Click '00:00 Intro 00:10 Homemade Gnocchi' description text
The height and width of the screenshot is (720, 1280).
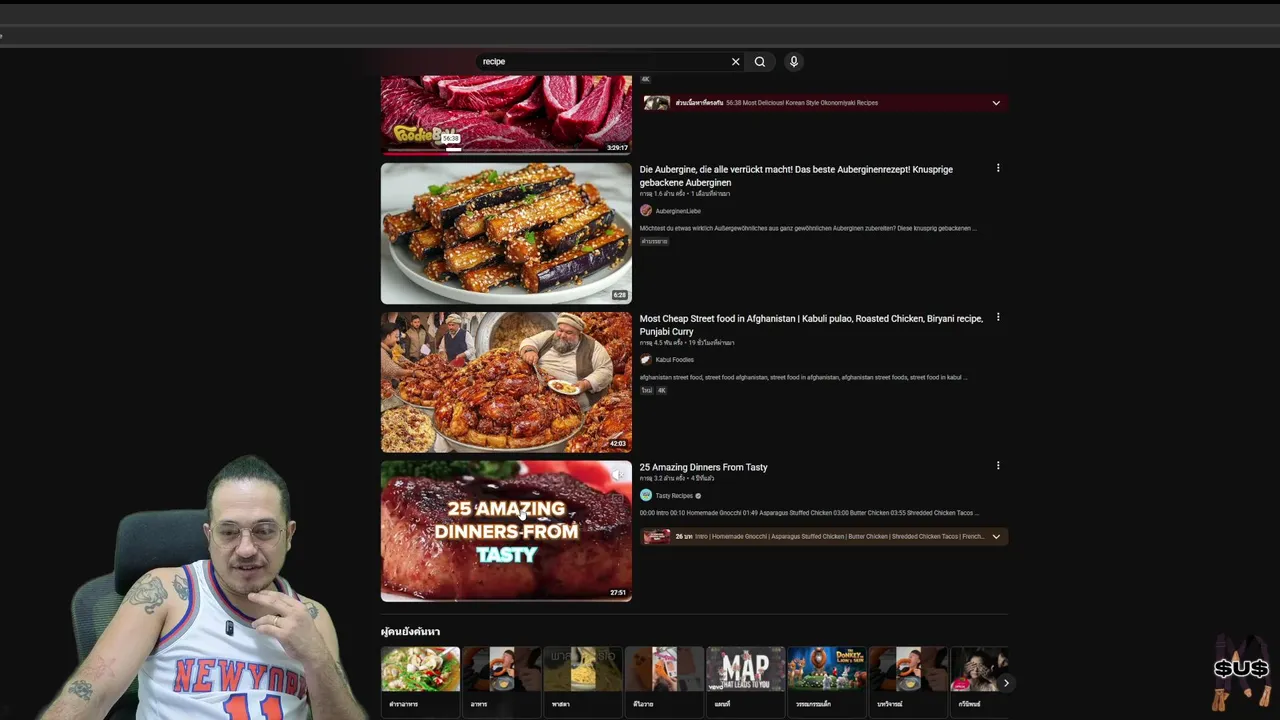point(809,513)
